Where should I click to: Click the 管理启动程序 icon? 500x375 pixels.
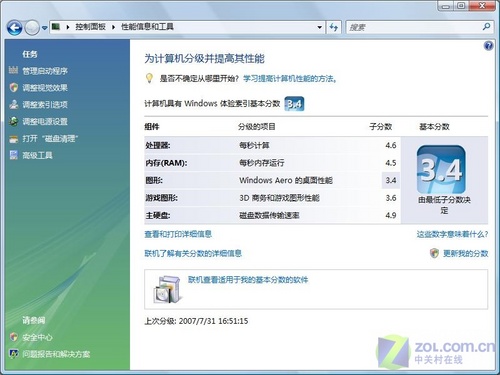[x=13, y=70]
